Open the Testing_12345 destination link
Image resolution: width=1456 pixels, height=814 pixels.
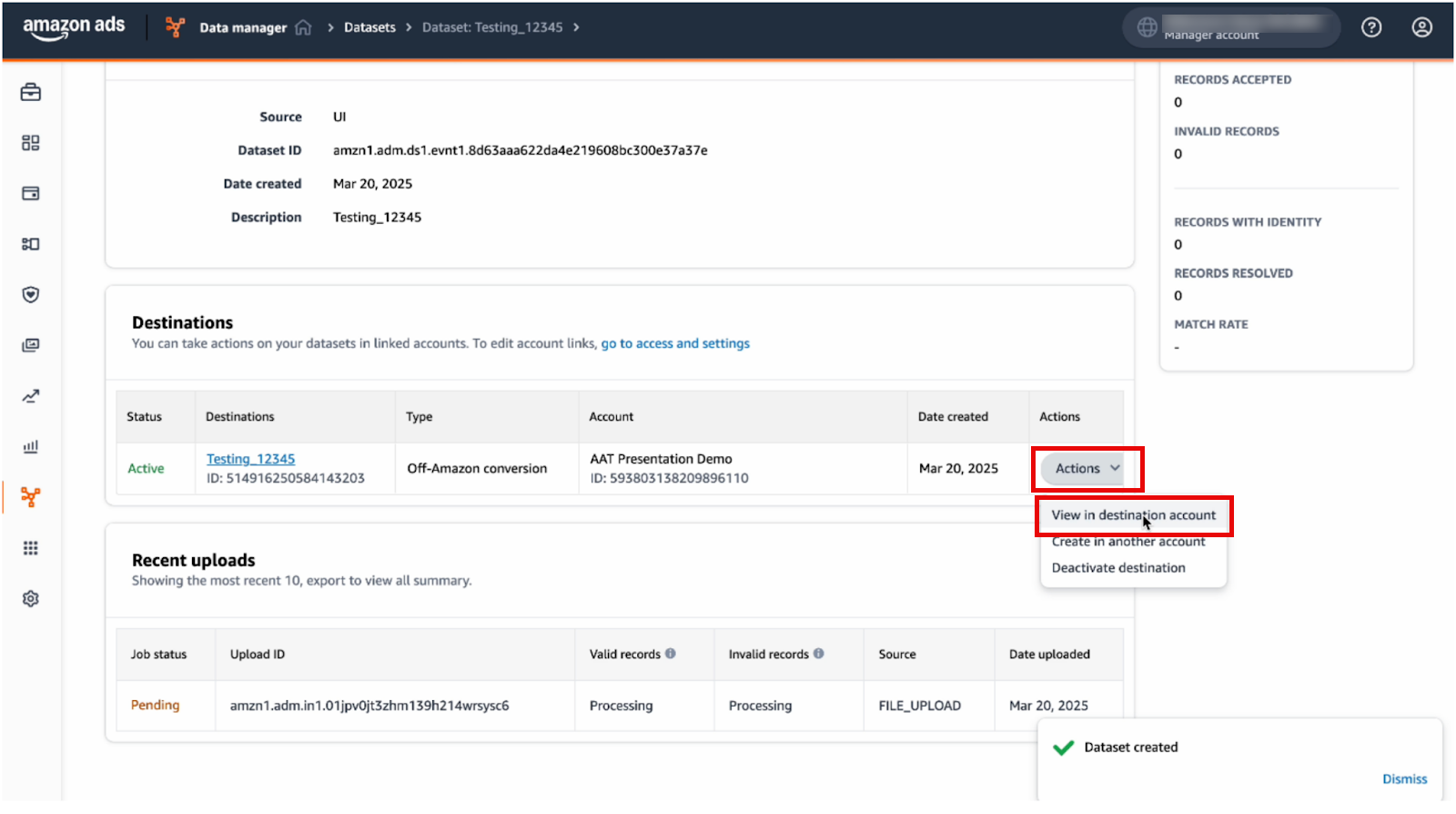click(250, 460)
